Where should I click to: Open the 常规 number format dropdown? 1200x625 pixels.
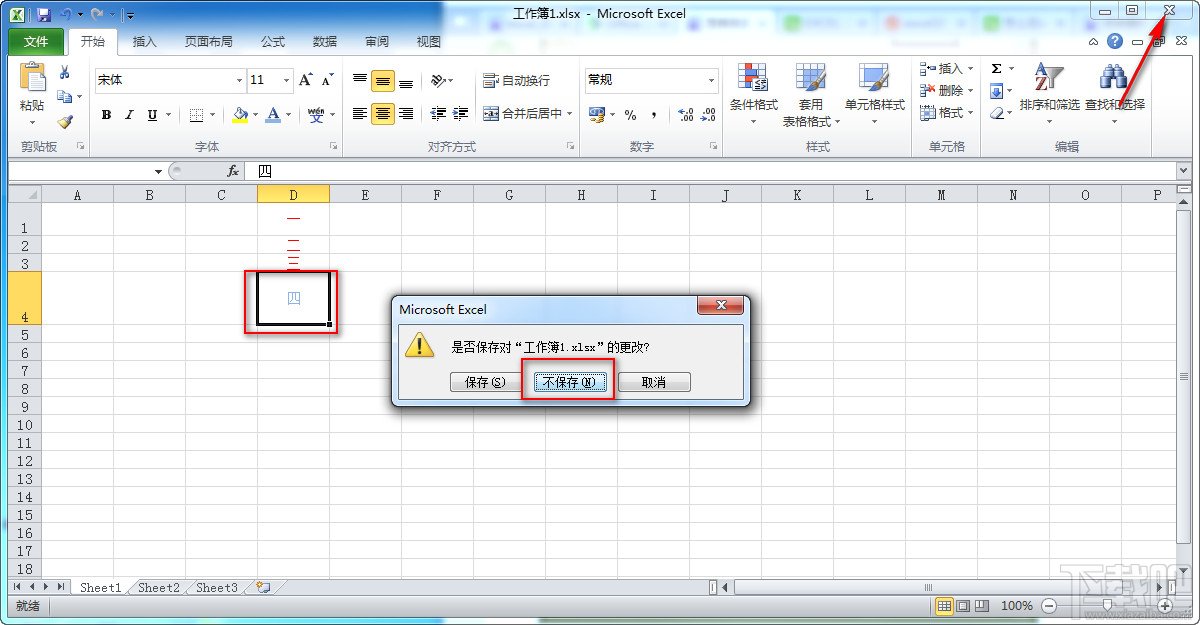click(712, 80)
